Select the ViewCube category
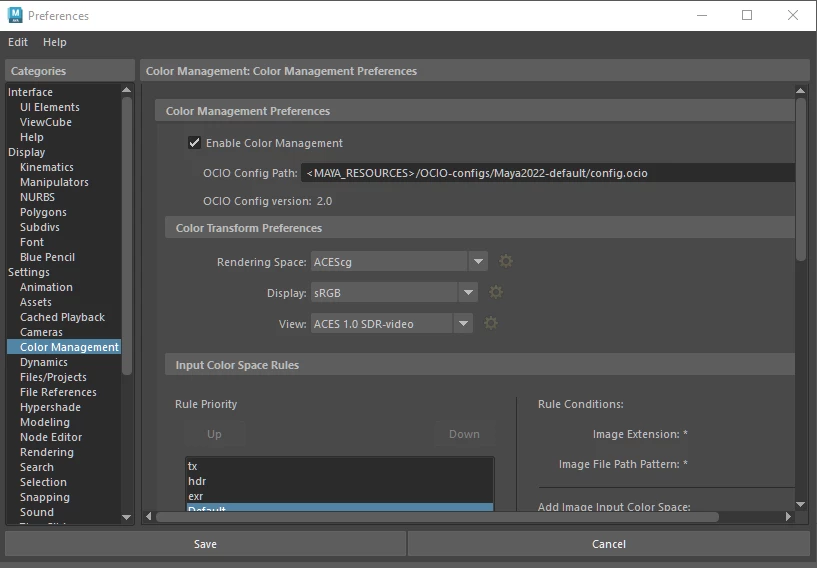 [46, 122]
